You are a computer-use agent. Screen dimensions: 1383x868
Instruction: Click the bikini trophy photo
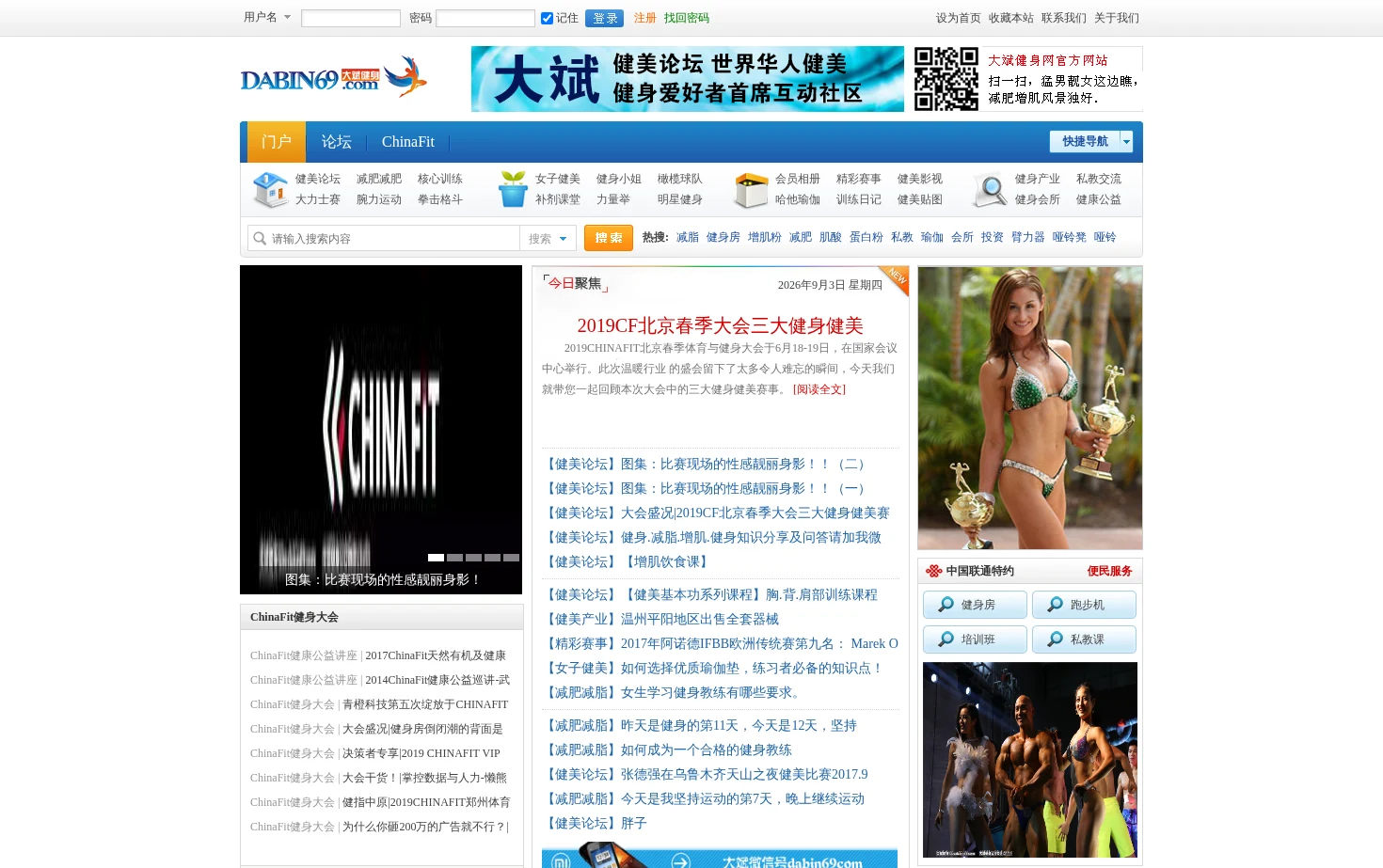[x=1030, y=408]
